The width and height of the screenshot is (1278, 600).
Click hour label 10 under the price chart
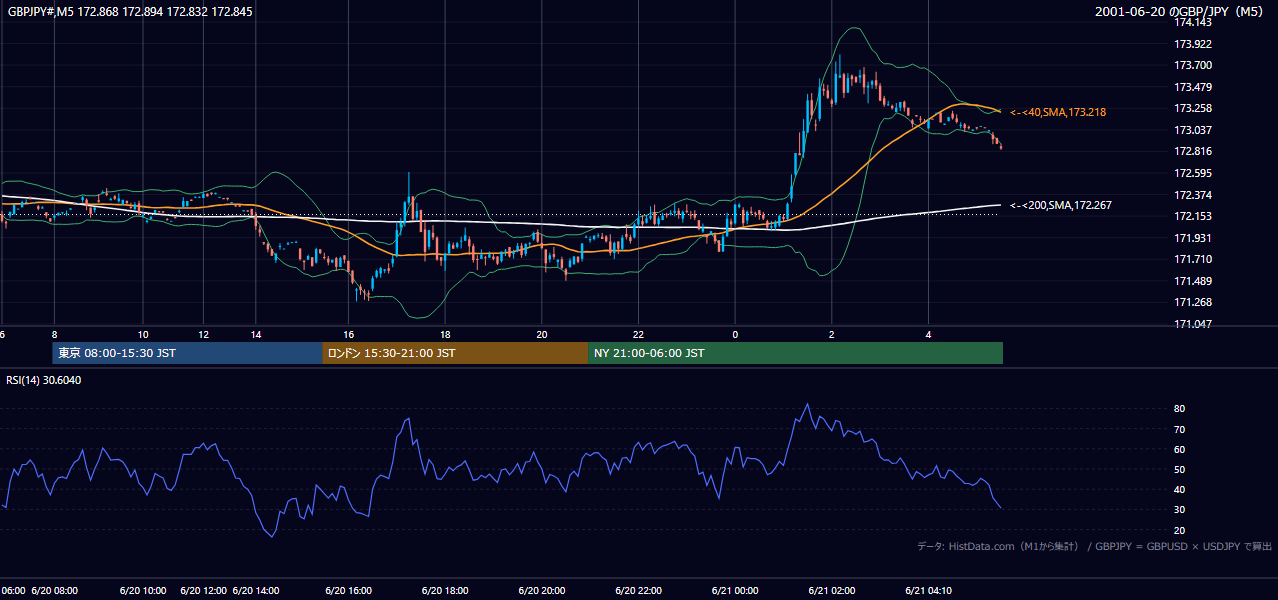[143, 335]
